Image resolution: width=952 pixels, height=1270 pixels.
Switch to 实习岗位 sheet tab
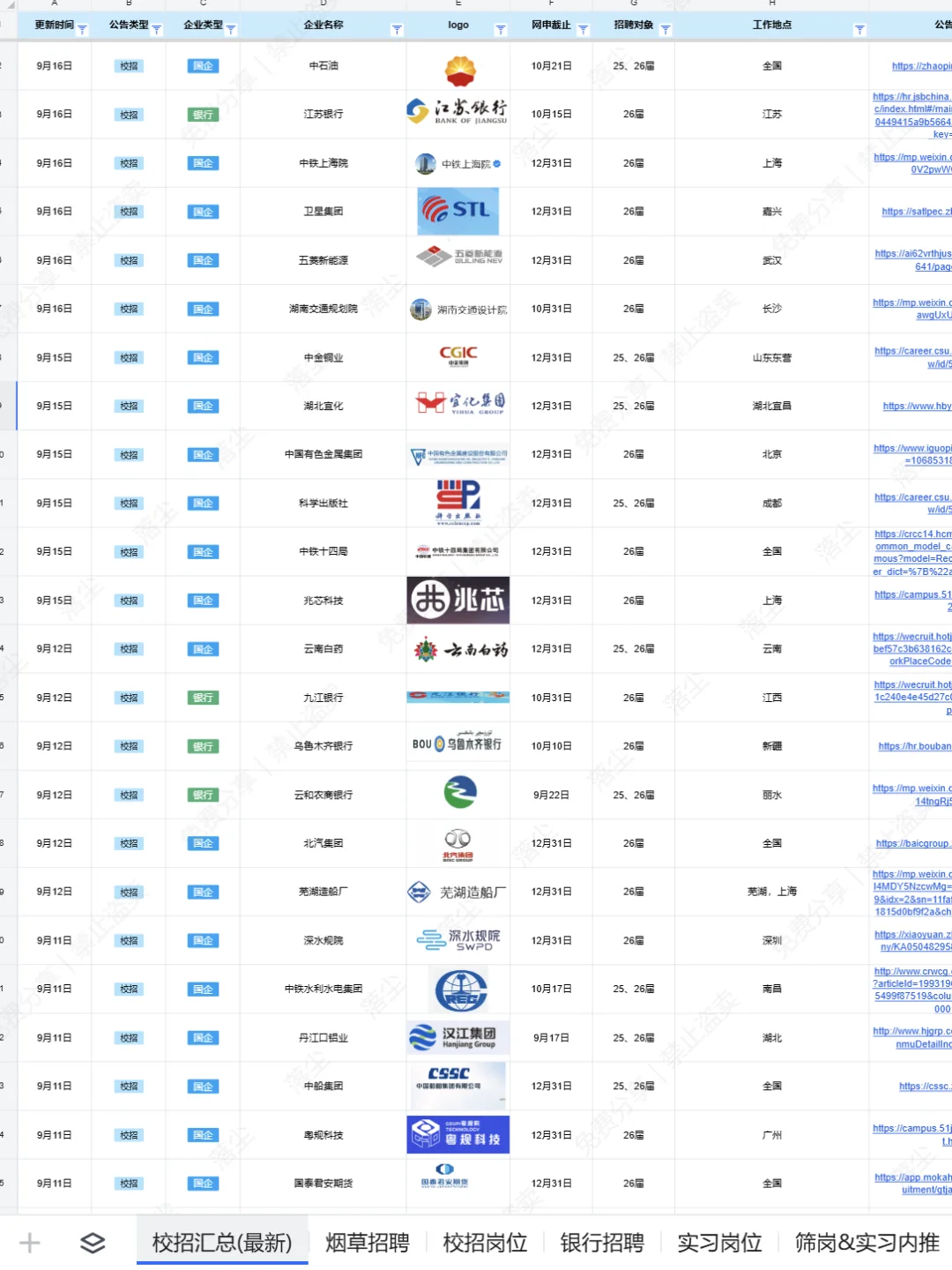point(719,1243)
